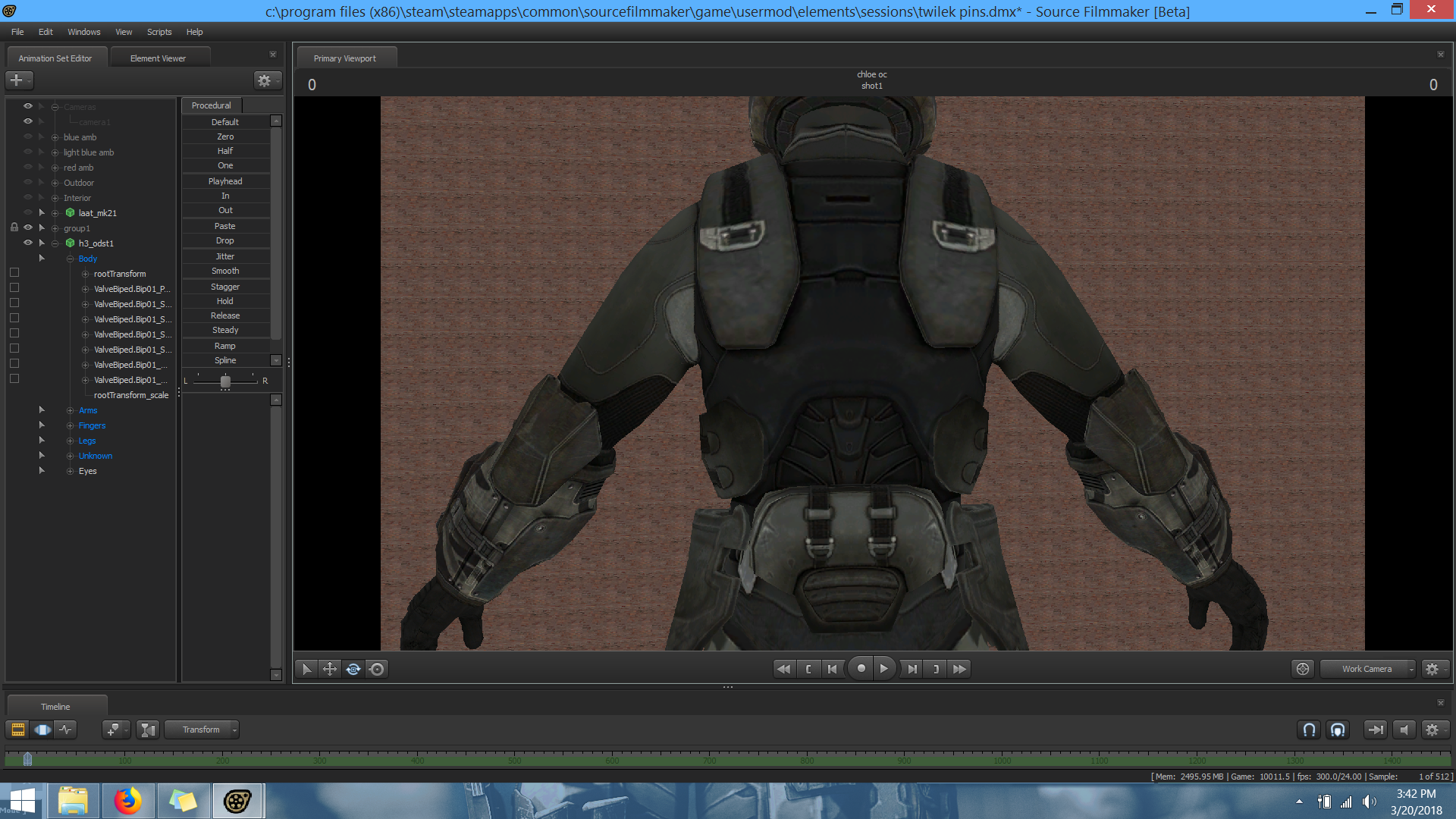This screenshot has width=1456, height=819.
Task: Click the add animation set plus button
Action: 17,80
